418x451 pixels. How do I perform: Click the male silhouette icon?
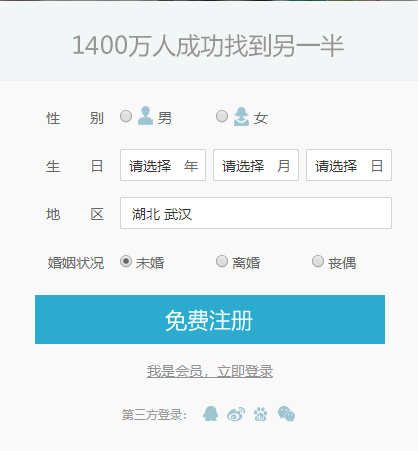[145, 116]
